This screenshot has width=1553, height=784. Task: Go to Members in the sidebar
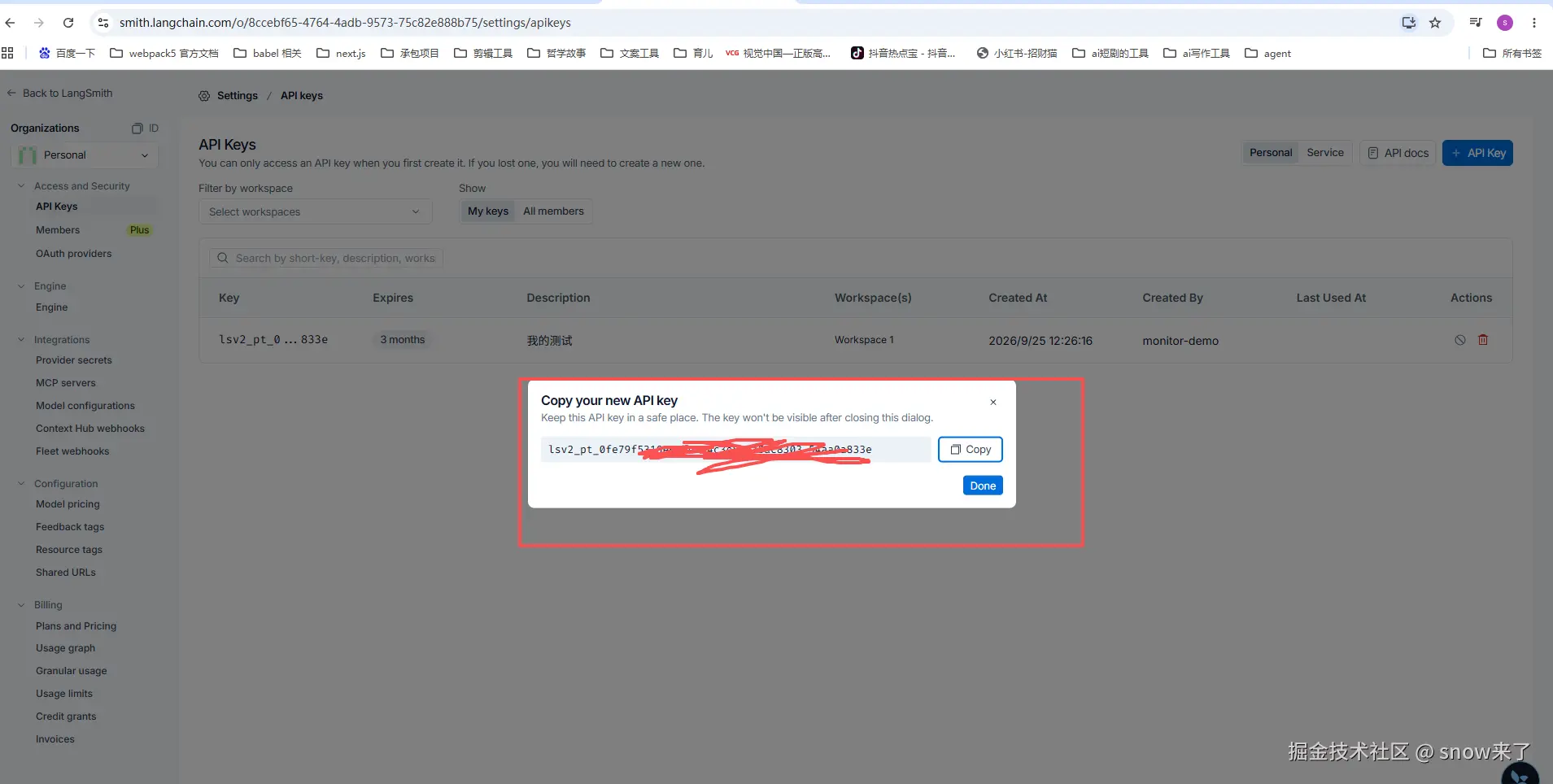coord(58,230)
